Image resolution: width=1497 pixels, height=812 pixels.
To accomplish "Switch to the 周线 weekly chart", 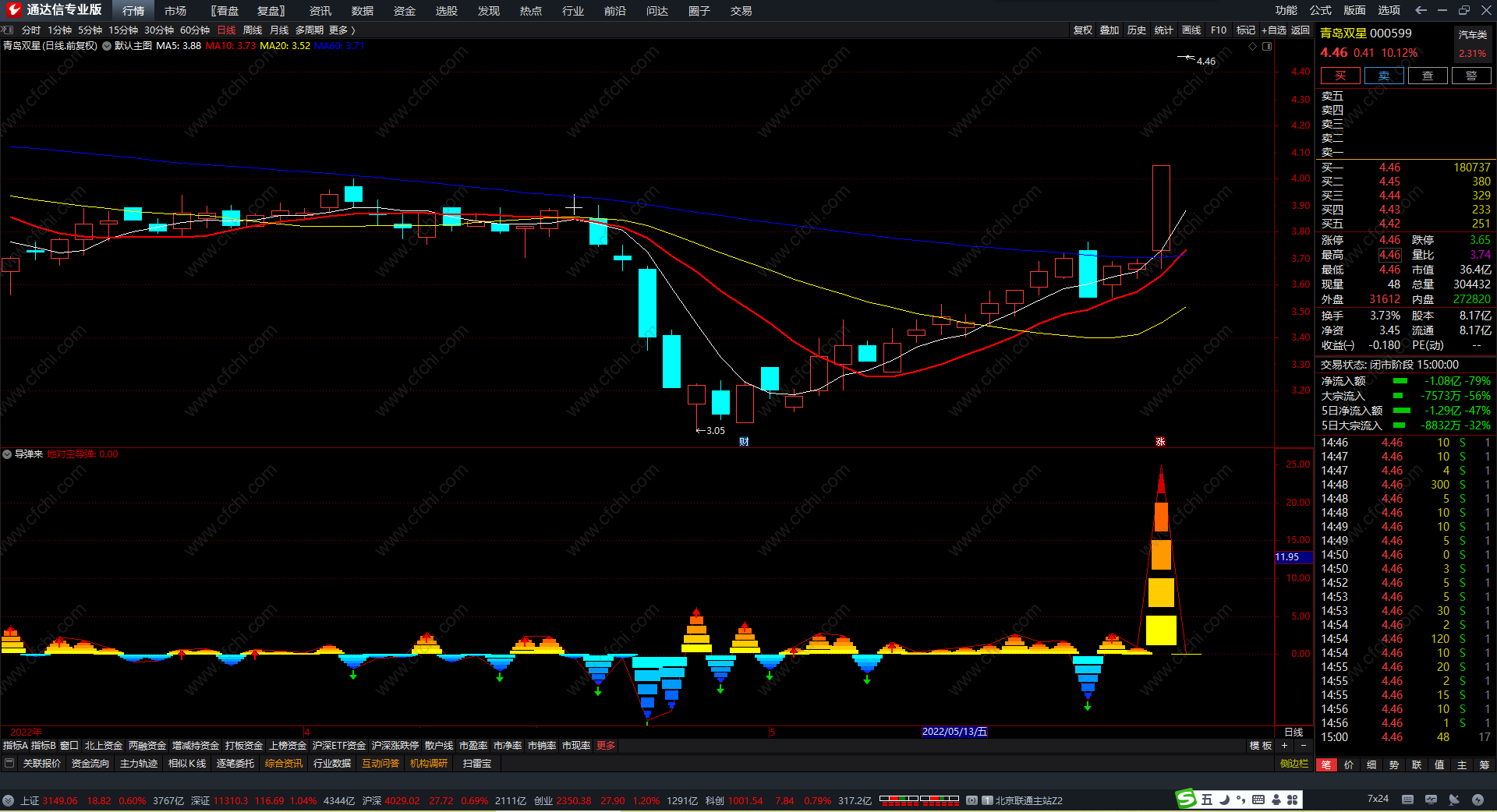I will [x=253, y=30].
